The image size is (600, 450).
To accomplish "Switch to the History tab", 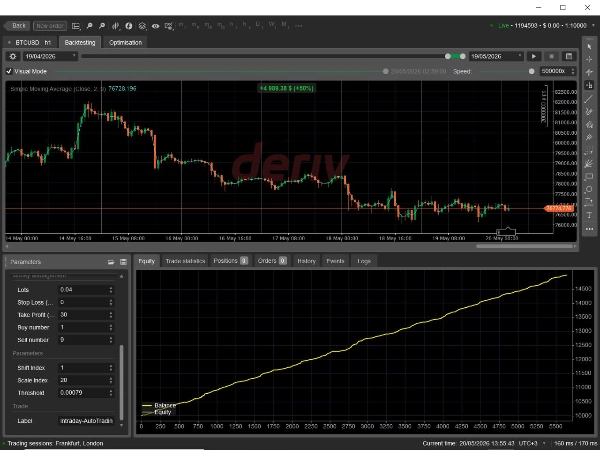I will [x=307, y=261].
